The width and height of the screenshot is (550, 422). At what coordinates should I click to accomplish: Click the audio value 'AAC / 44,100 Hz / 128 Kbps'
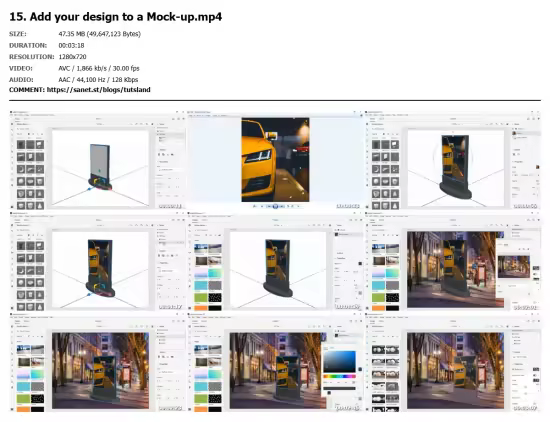98,80
